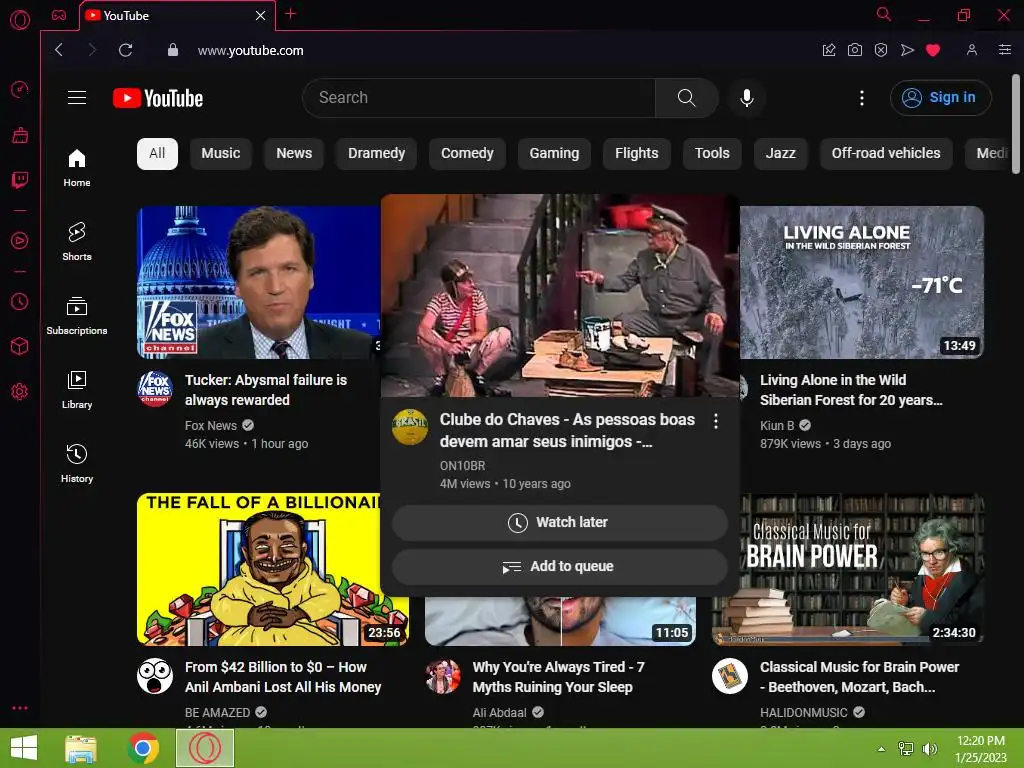This screenshot has width=1024, height=768.
Task: Toggle the YouTube hamburger guide menu
Action: [x=77, y=97]
